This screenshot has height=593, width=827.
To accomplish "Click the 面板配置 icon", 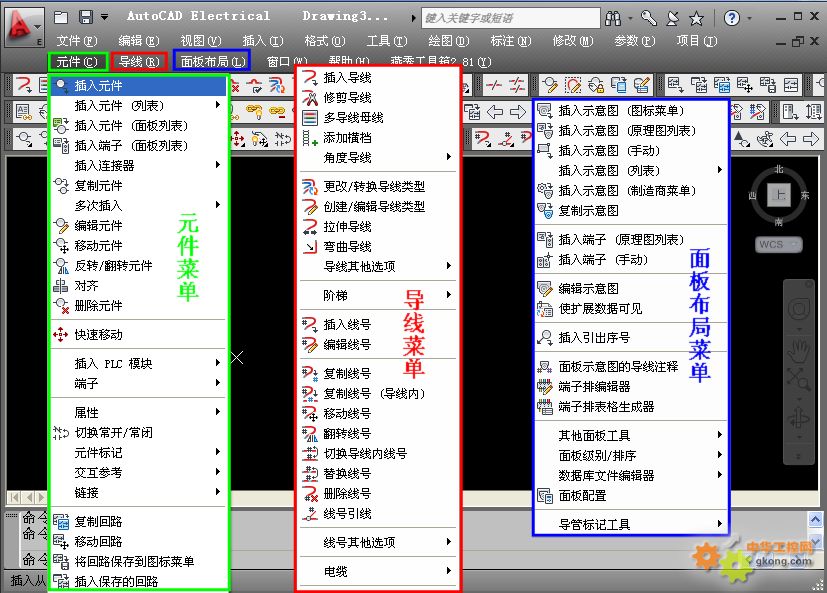I will point(544,495).
